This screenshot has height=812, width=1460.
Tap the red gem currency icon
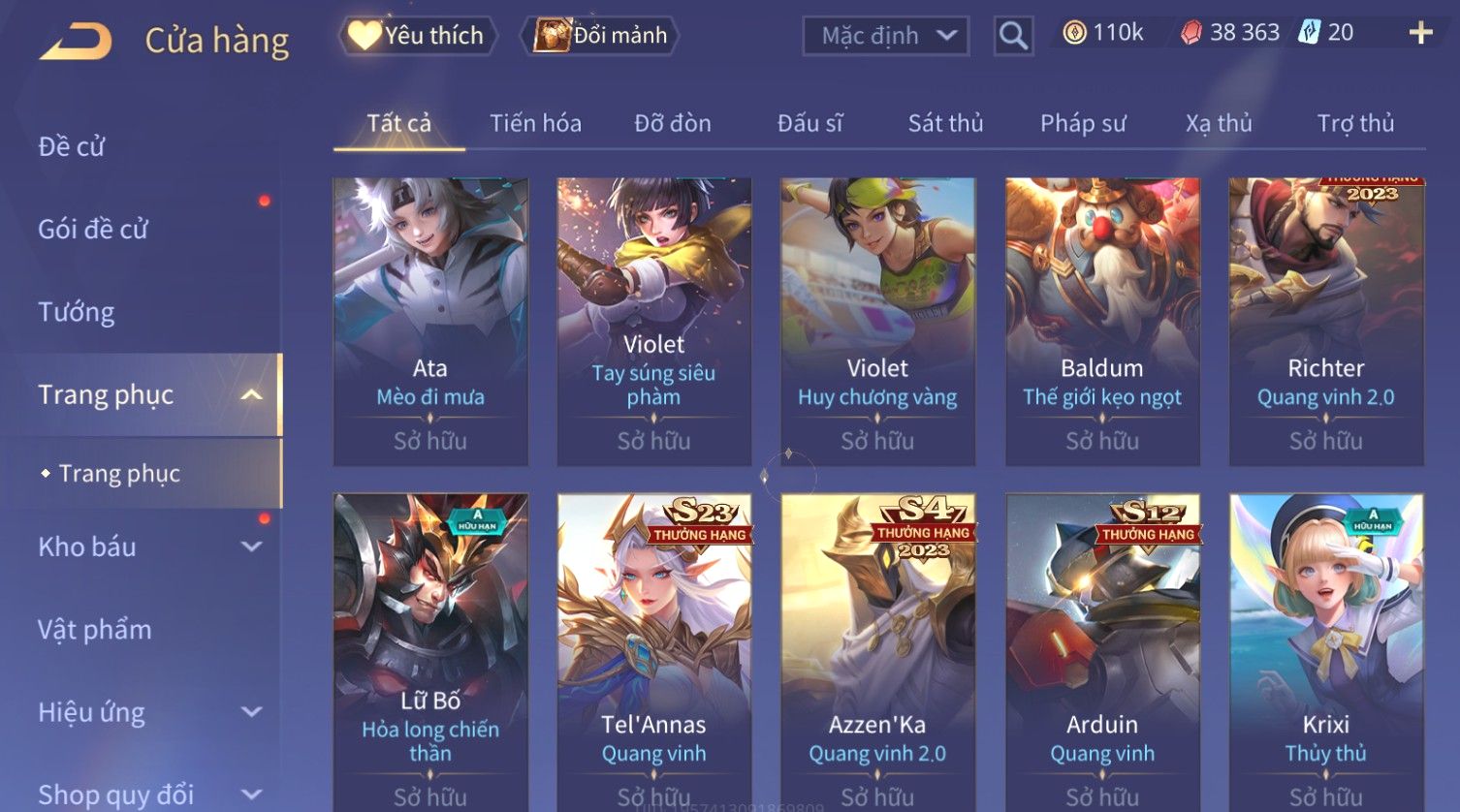[1191, 33]
